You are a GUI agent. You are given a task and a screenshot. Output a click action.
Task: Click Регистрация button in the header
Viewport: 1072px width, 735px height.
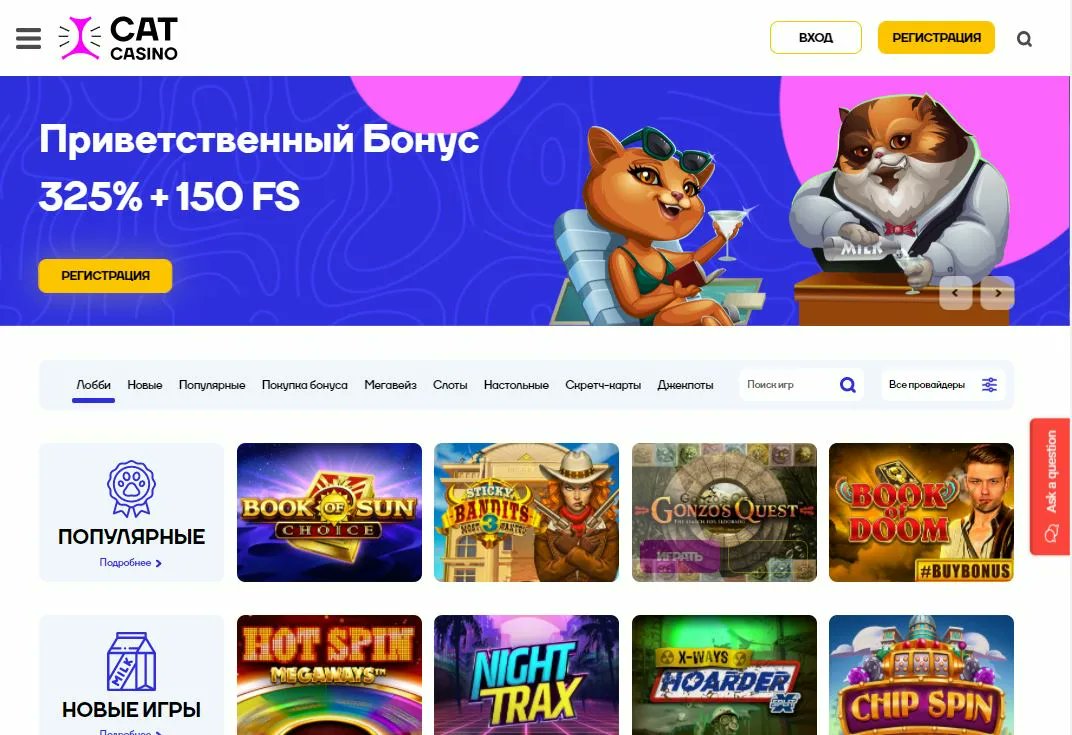[936, 38]
